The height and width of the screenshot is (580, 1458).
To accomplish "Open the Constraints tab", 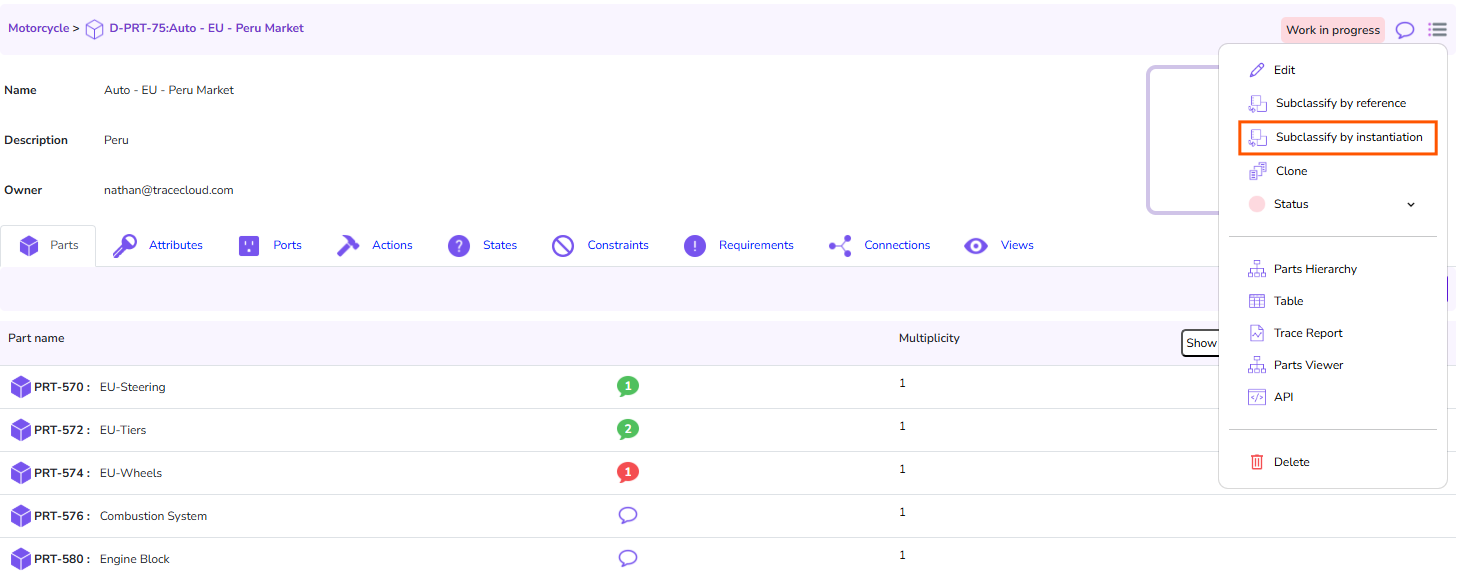I will (600, 245).
